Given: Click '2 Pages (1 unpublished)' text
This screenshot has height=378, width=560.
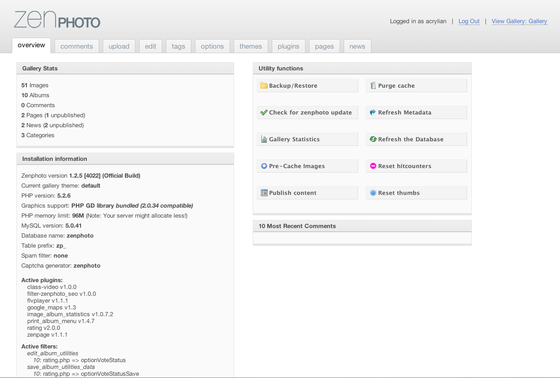Looking at the screenshot, I should pyautogui.click(x=53, y=115).
